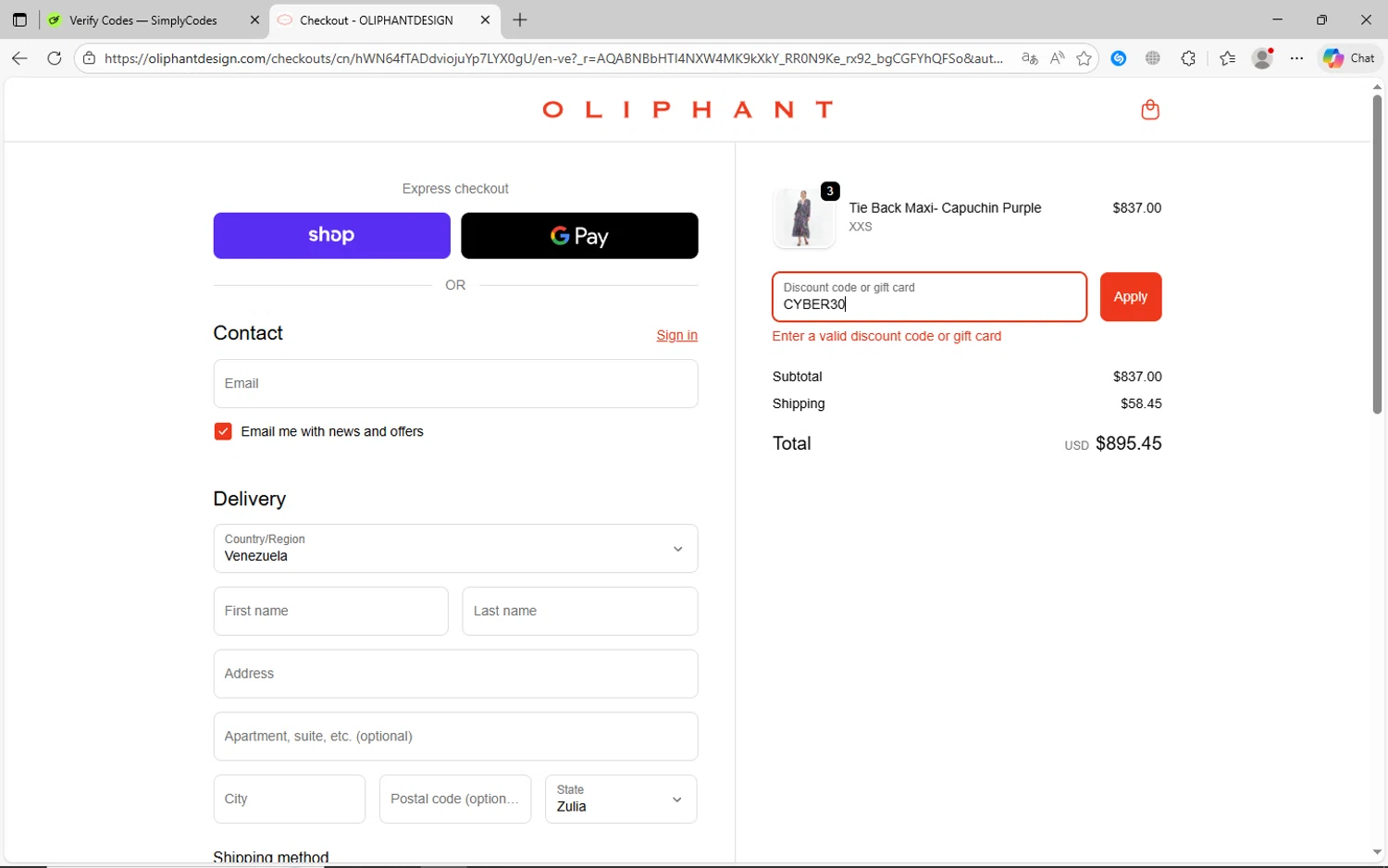Click the Shipping cost $58.45
This screenshot has height=868, width=1388.
pyautogui.click(x=1141, y=403)
